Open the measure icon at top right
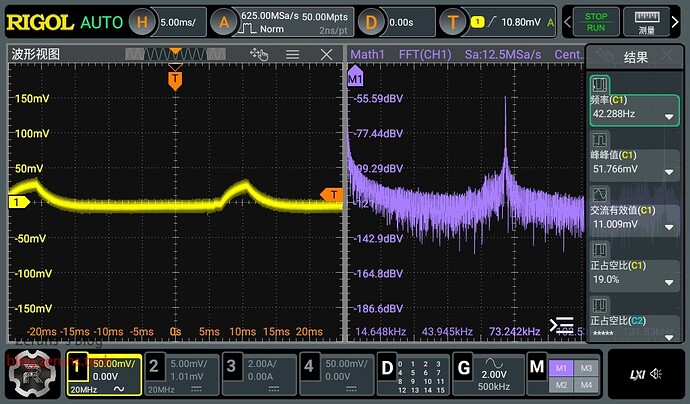Image resolution: width=690 pixels, height=404 pixels. point(647,21)
